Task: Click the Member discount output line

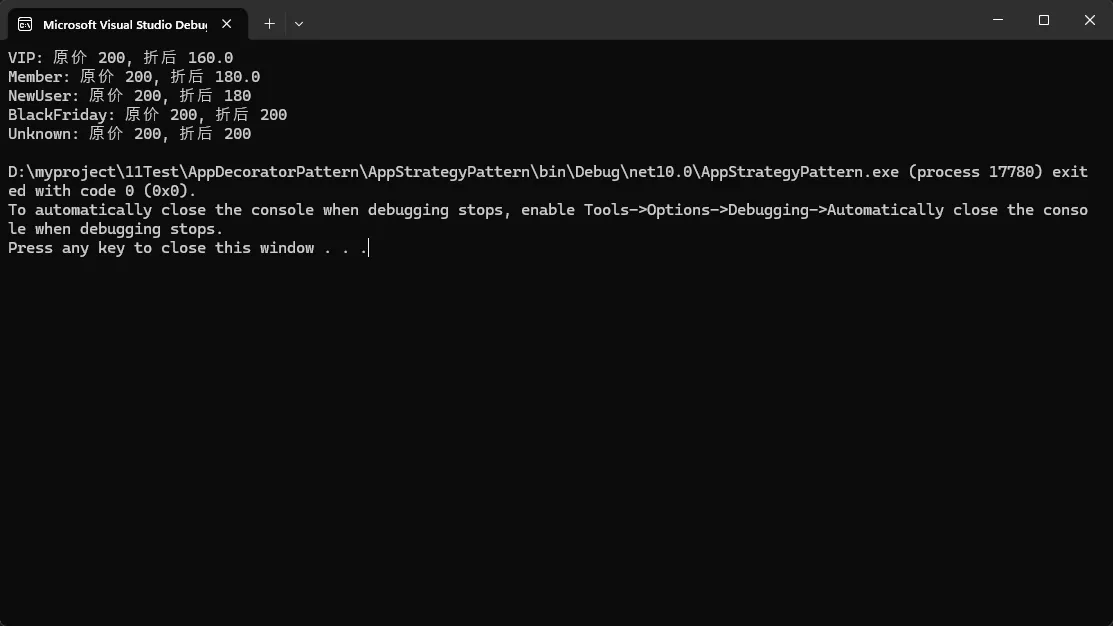Action: [x=133, y=77]
